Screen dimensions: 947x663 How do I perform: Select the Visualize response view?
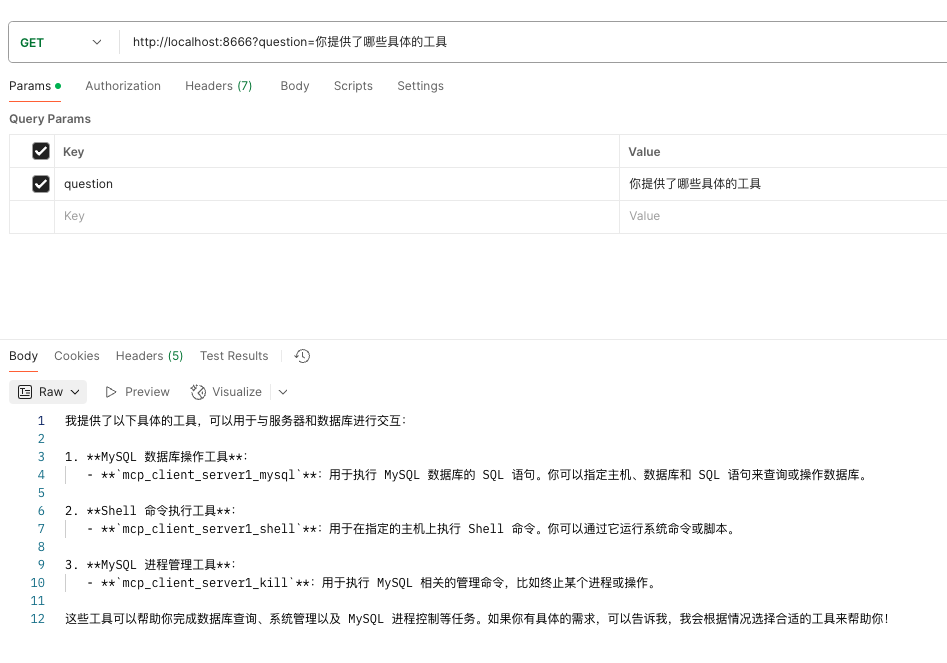click(x=227, y=392)
